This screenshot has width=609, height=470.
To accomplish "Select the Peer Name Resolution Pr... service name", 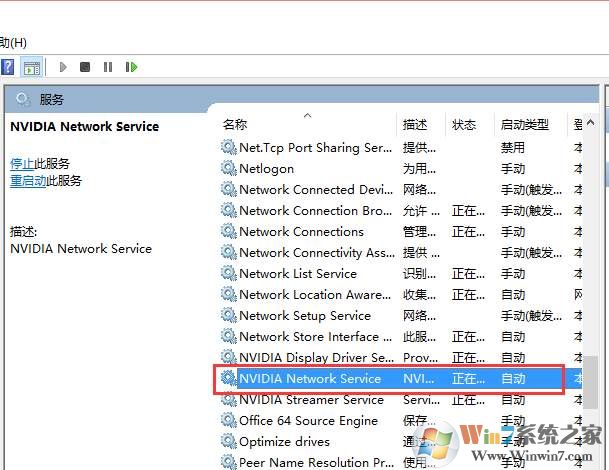I will pos(317,462).
